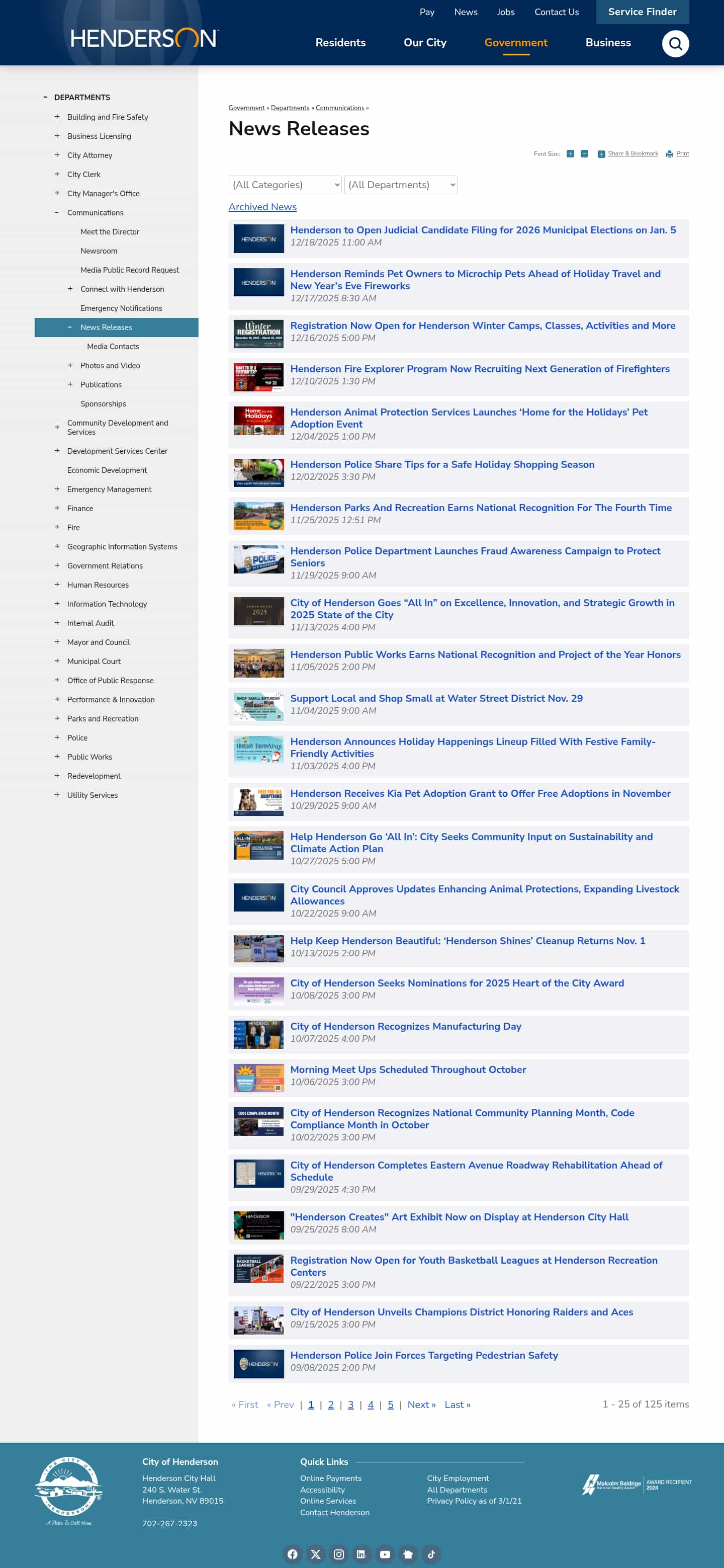Open the LinkedIn footer icon
724x1568 pixels.
(361, 1554)
